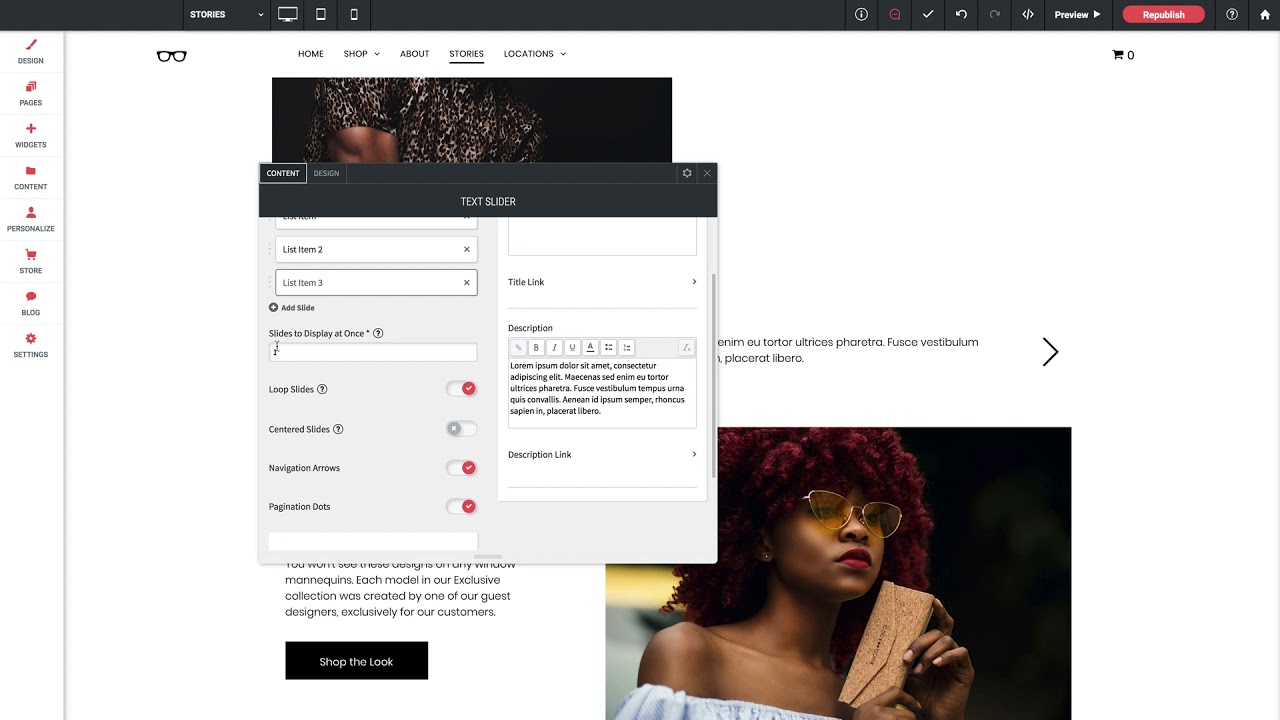The image size is (1280, 720).
Task: Open the STORIES page dropdown
Action: (x=227, y=14)
